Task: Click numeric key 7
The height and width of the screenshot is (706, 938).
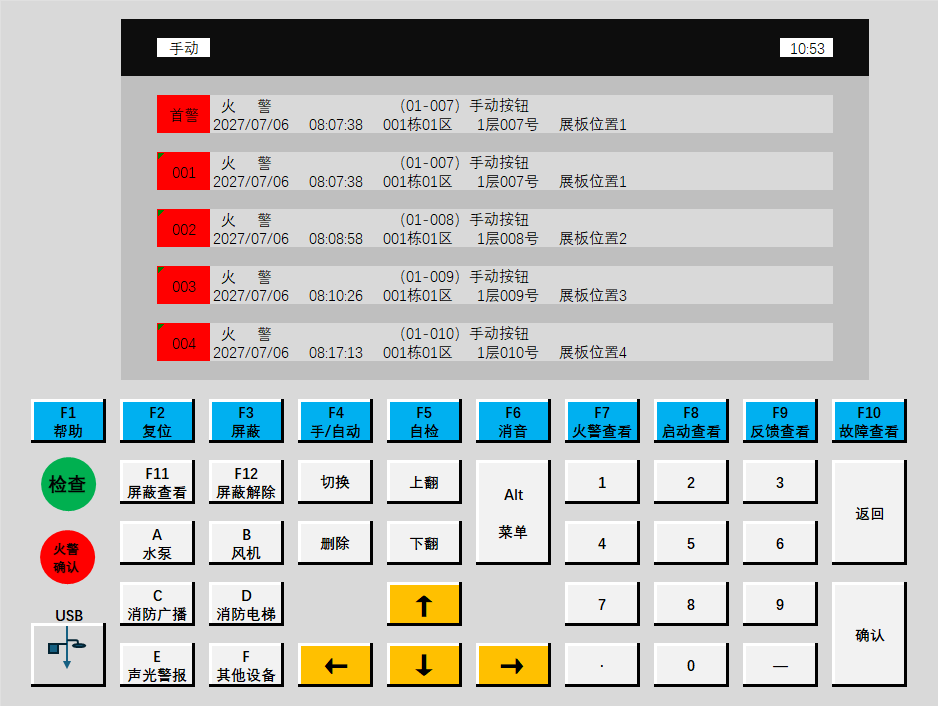Action: [x=602, y=604]
